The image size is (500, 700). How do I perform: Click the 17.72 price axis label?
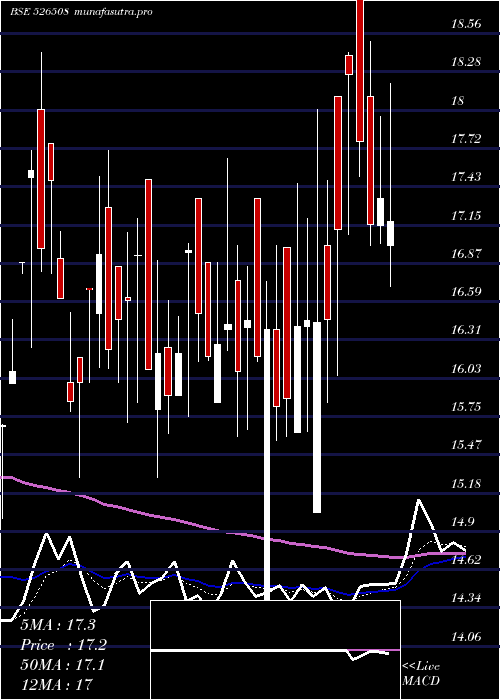(x=466, y=139)
